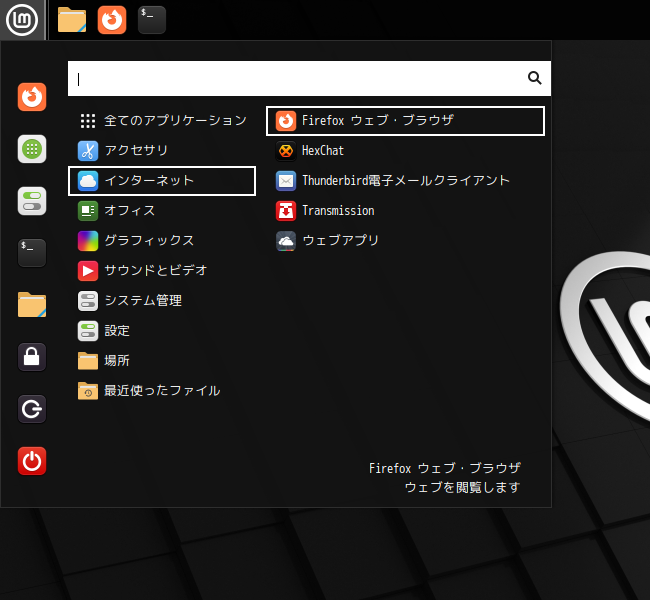Open Files folder in favorites sidebar

(x=32, y=305)
